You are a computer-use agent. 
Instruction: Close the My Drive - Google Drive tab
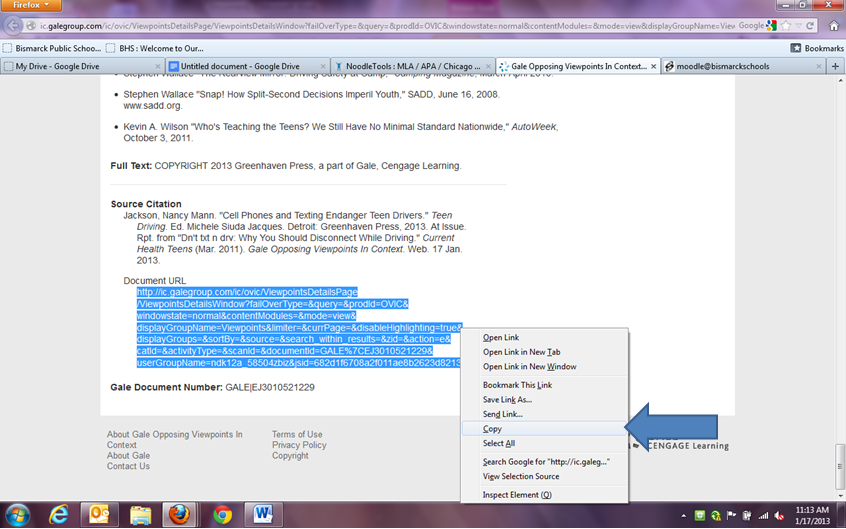pyautogui.click(x=158, y=66)
